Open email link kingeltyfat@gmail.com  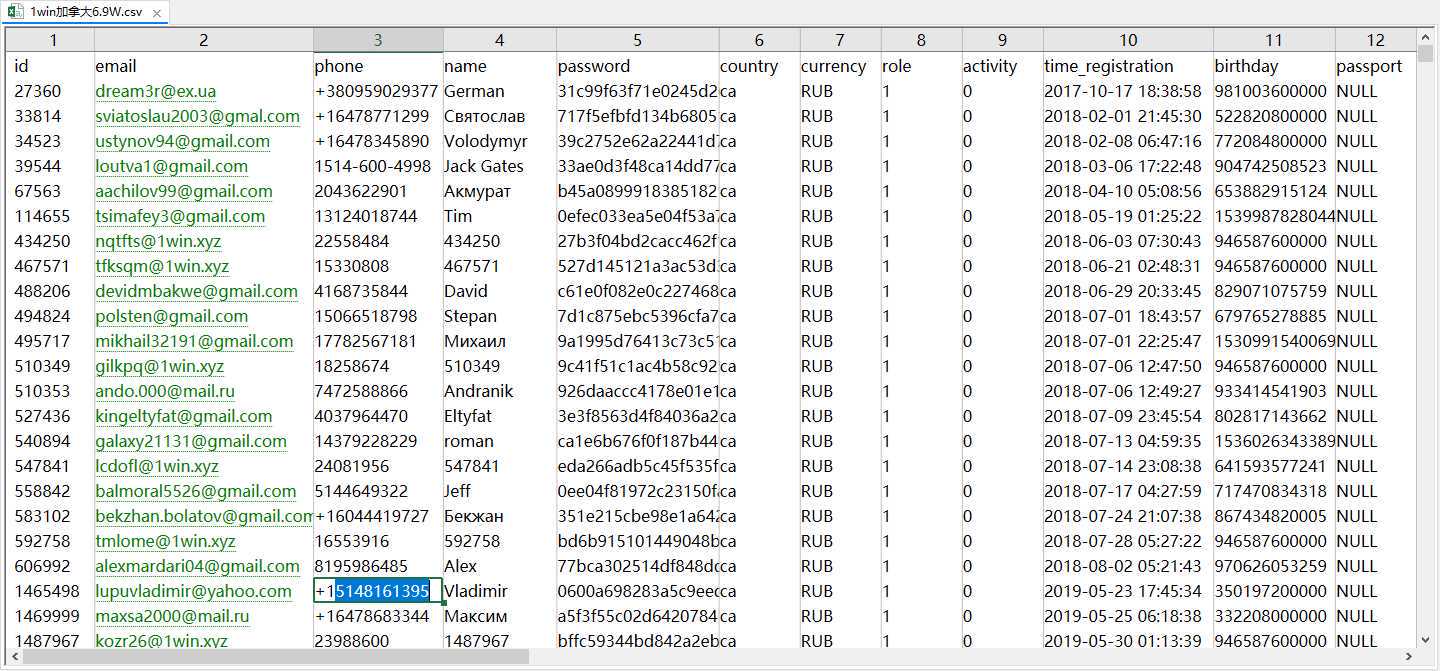(183, 416)
